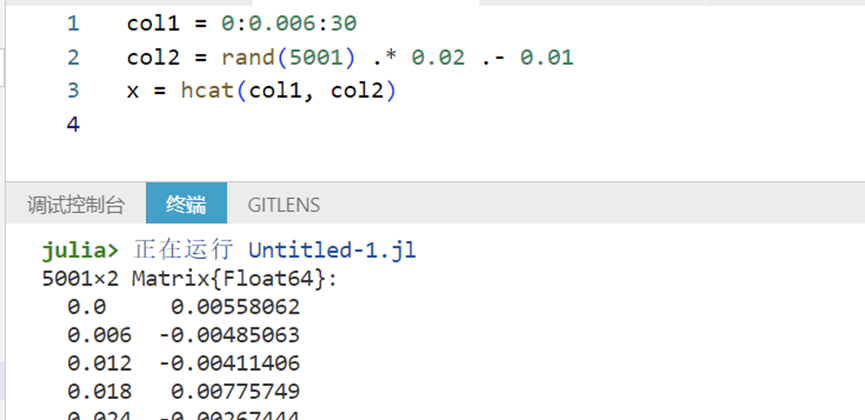The height and width of the screenshot is (420, 865).
Task: Click line number 4 in the editor gutter
Action: (73, 124)
